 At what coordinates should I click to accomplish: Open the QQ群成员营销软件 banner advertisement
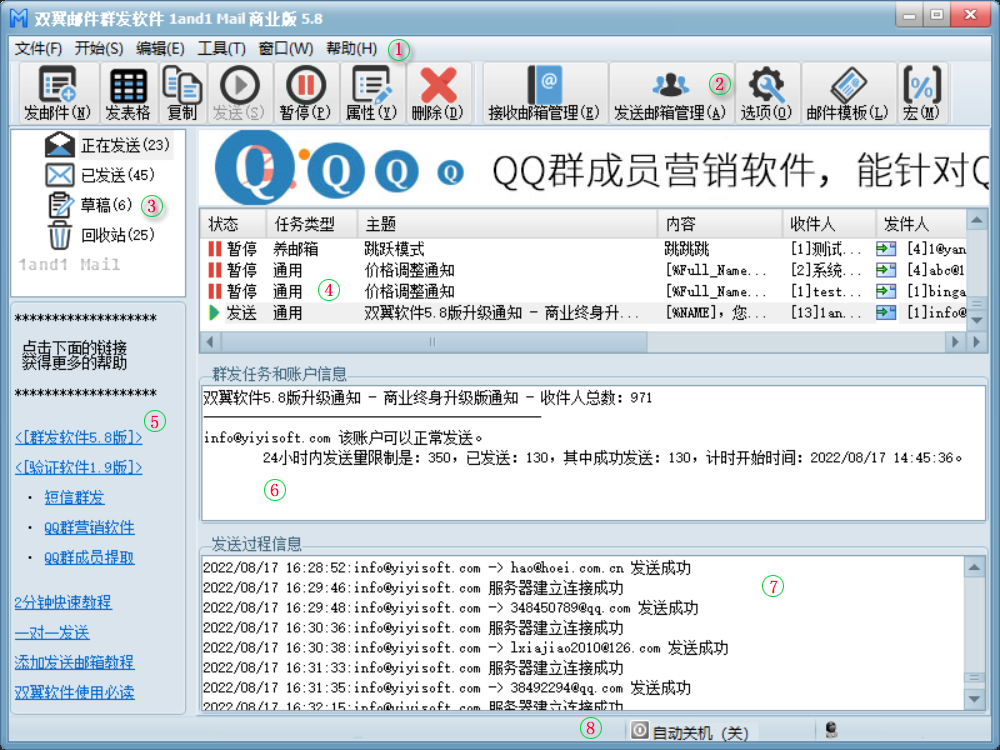tap(593, 168)
